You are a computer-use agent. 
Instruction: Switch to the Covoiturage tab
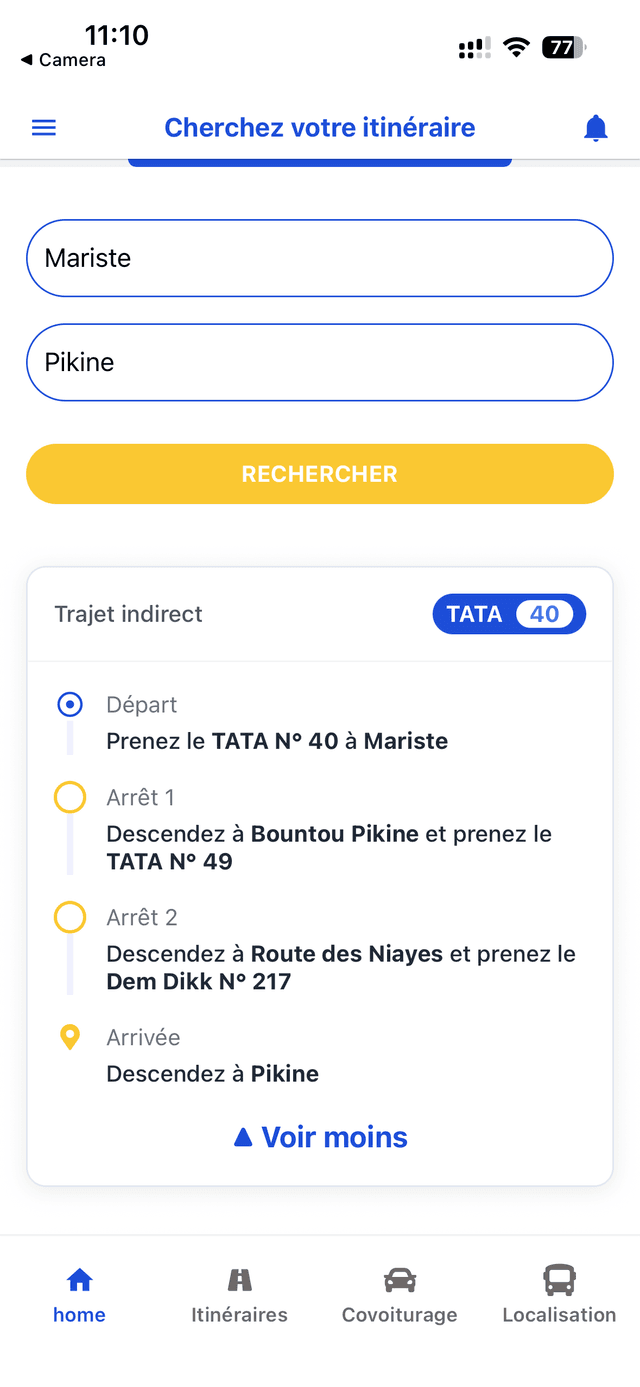click(399, 1290)
